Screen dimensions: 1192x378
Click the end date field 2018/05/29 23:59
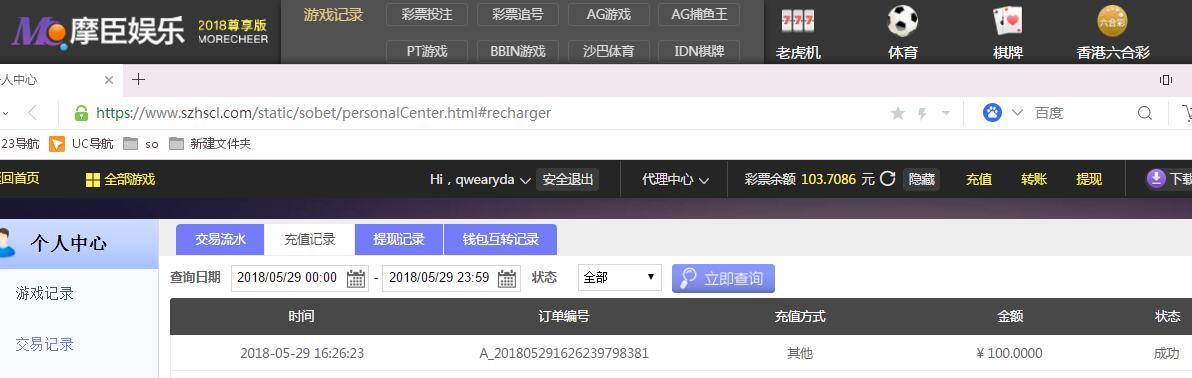tap(451, 278)
